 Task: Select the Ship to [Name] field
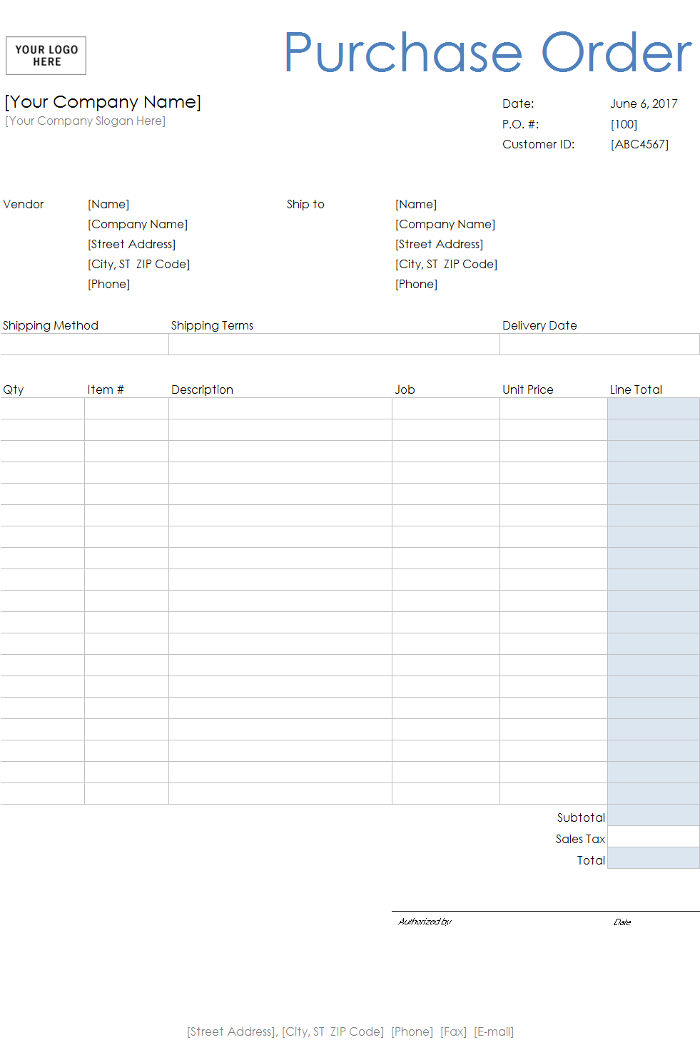(x=416, y=204)
